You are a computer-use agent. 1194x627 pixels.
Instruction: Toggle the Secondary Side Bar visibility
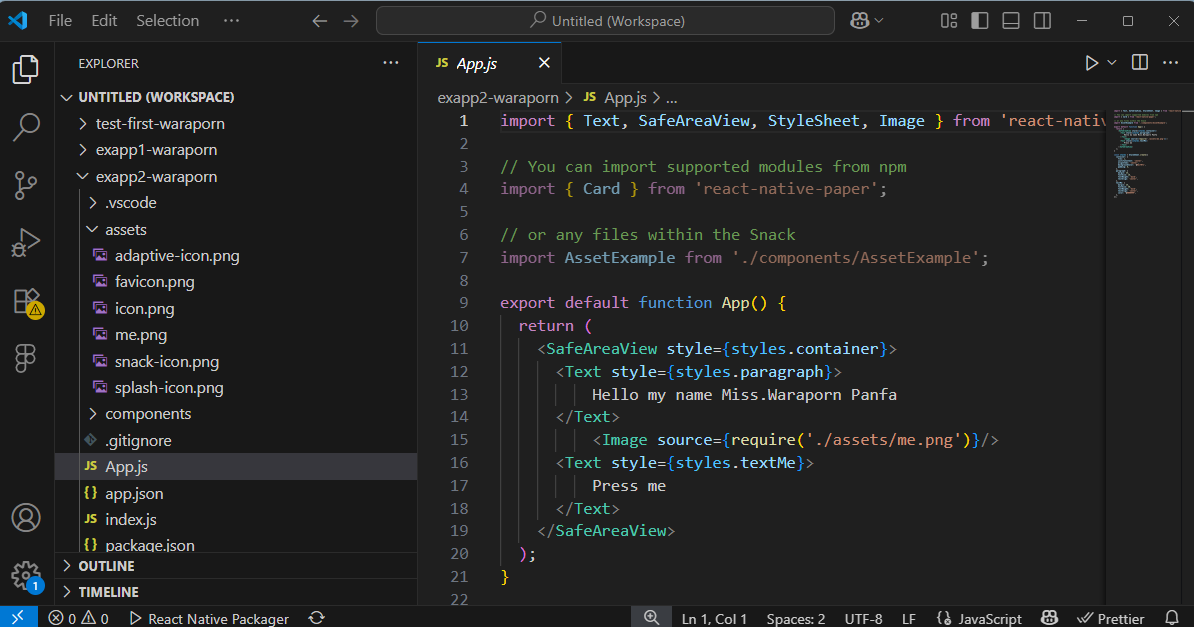click(1042, 21)
